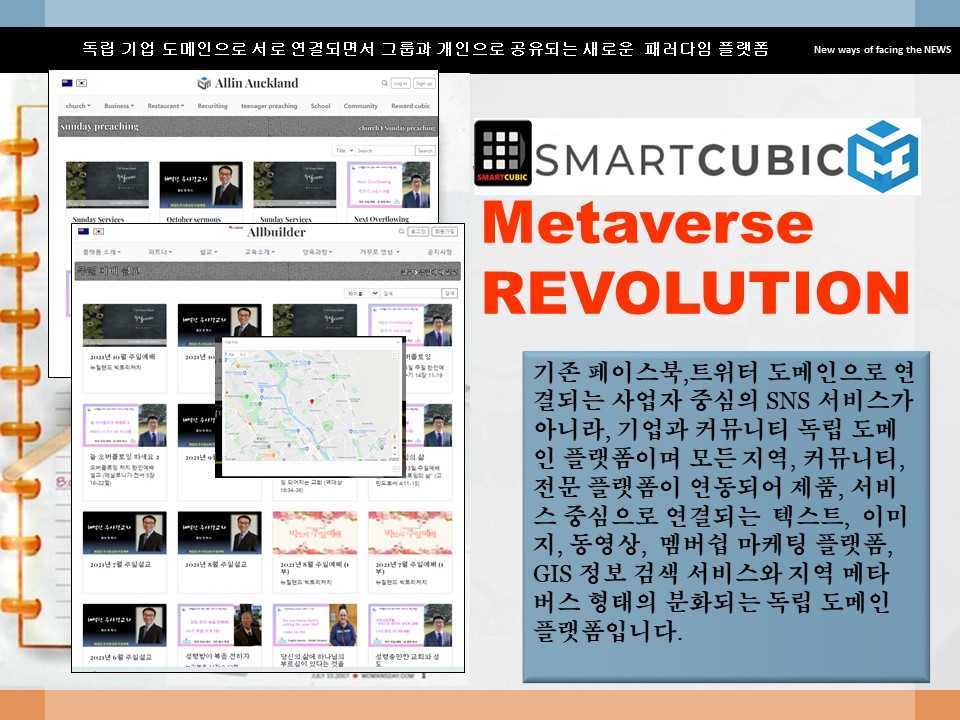Expand the church dropdown menu

click(x=78, y=106)
